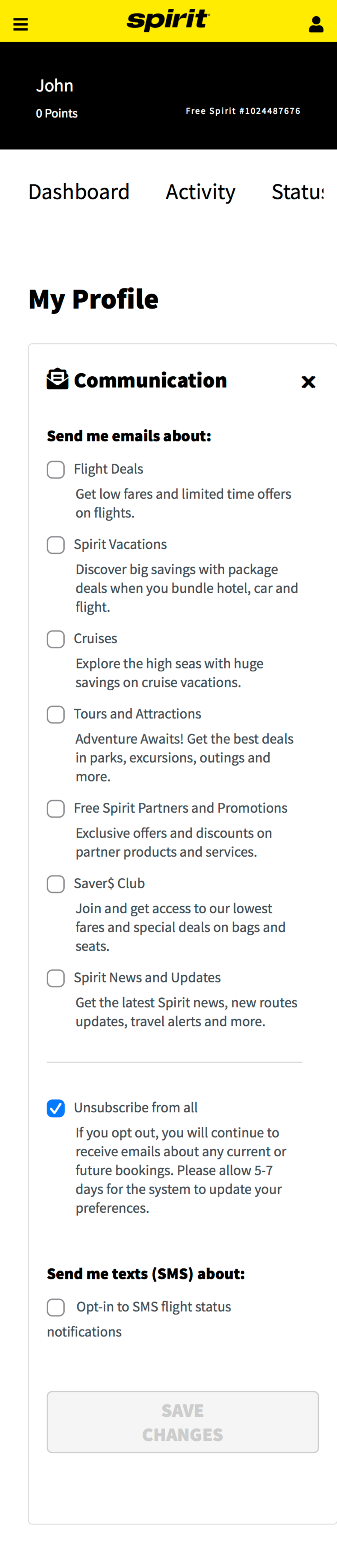Enable Flight Deals emails checkbox
This screenshot has width=337, height=1568.
coord(56,469)
